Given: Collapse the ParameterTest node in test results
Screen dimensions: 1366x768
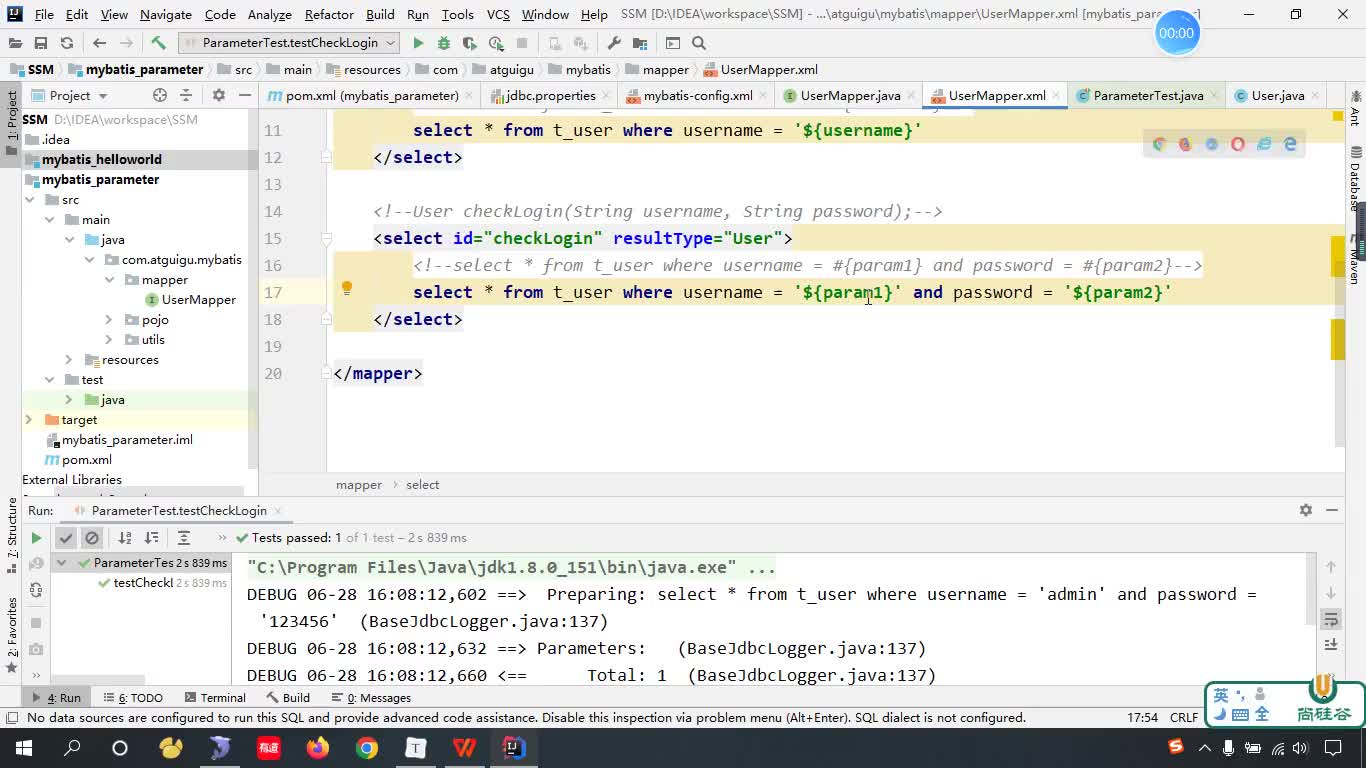Looking at the screenshot, I should [x=62, y=563].
